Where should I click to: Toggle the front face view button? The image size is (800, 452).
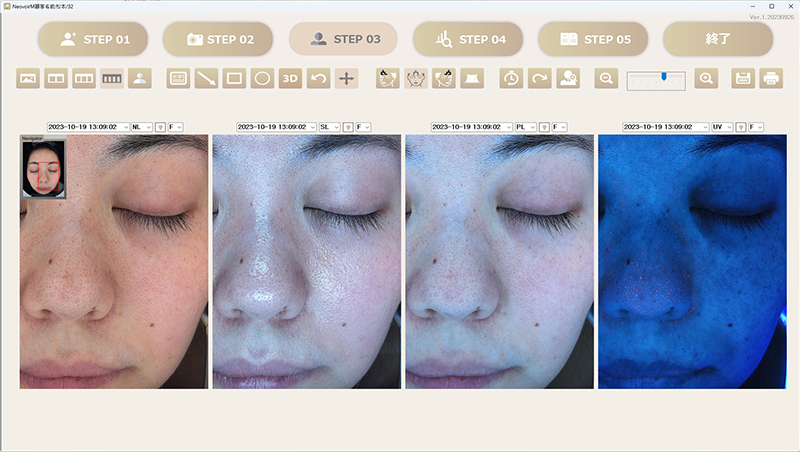pyautogui.click(x=415, y=78)
